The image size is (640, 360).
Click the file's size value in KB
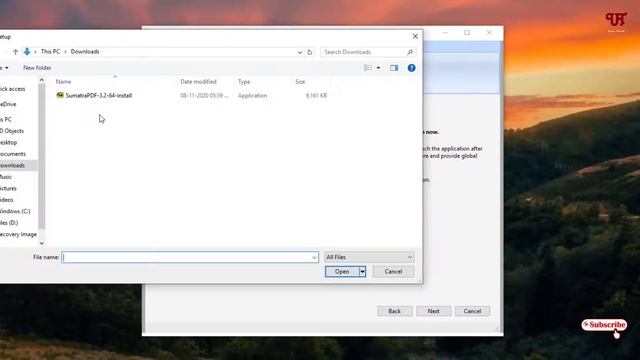[316, 96]
